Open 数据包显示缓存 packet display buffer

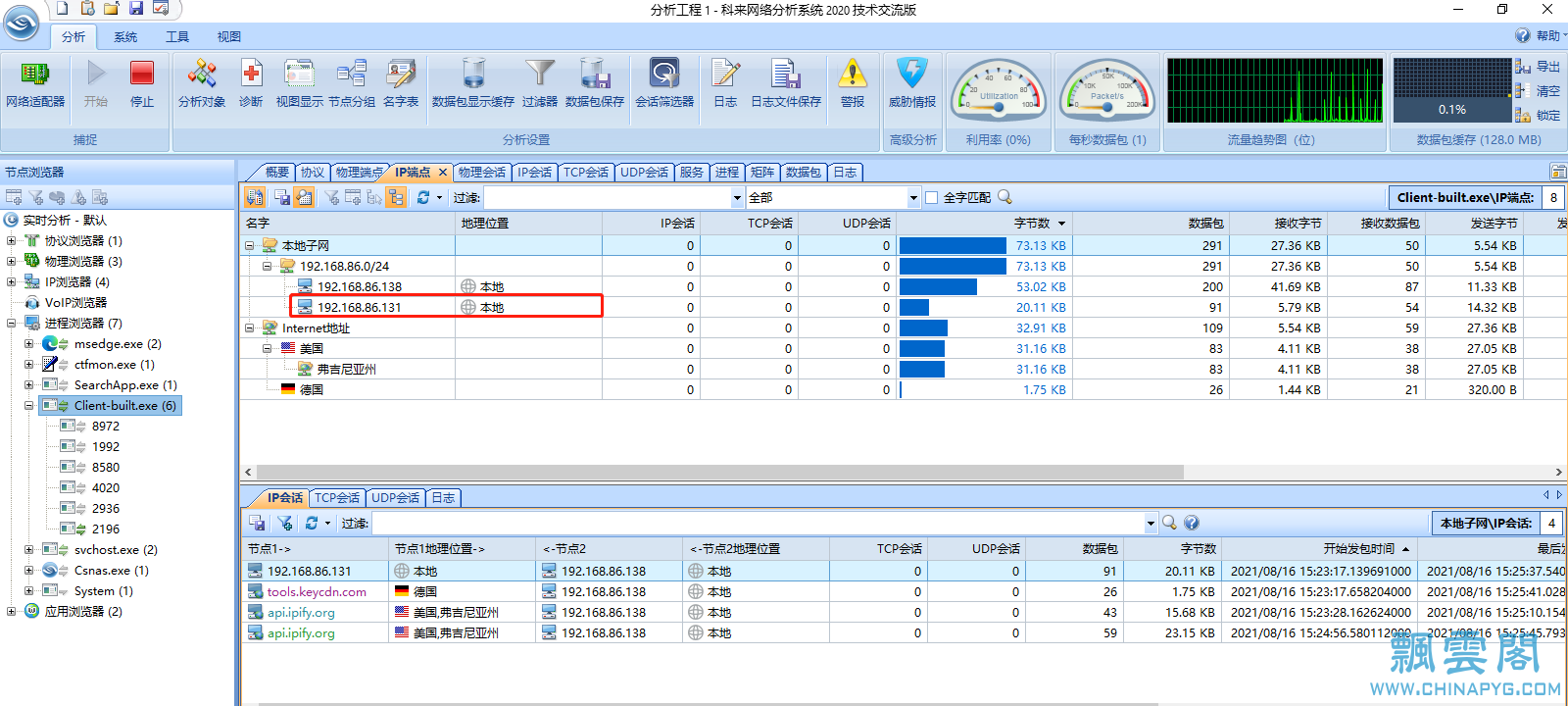click(x=473, y=84)
